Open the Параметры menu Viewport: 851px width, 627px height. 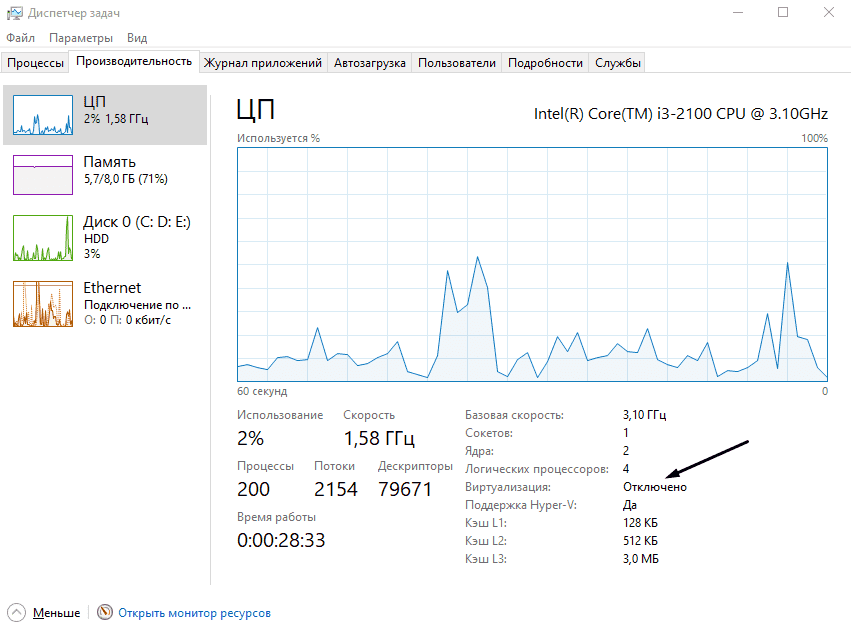81,38
